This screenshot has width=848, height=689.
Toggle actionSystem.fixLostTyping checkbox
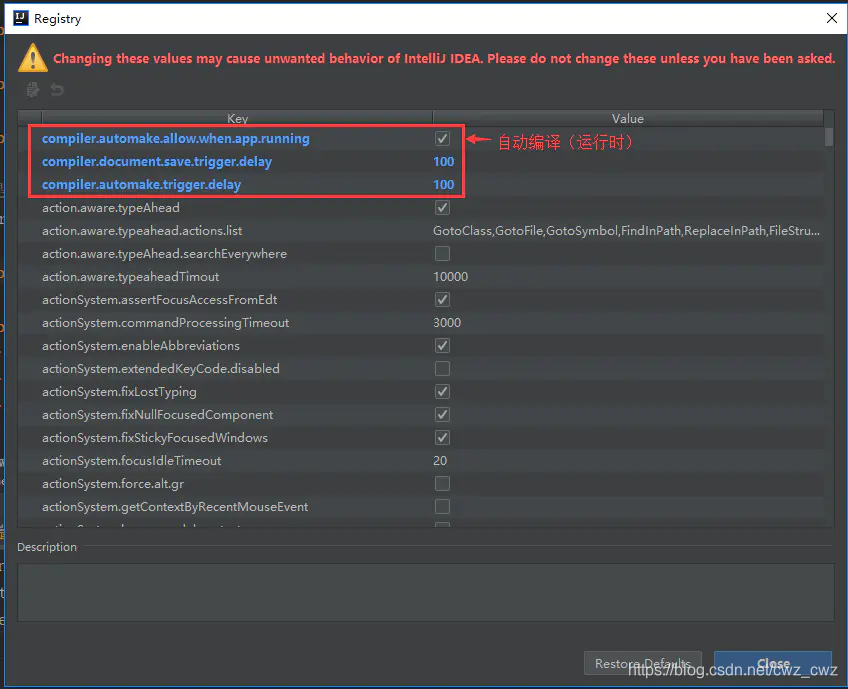click(442, 392)
